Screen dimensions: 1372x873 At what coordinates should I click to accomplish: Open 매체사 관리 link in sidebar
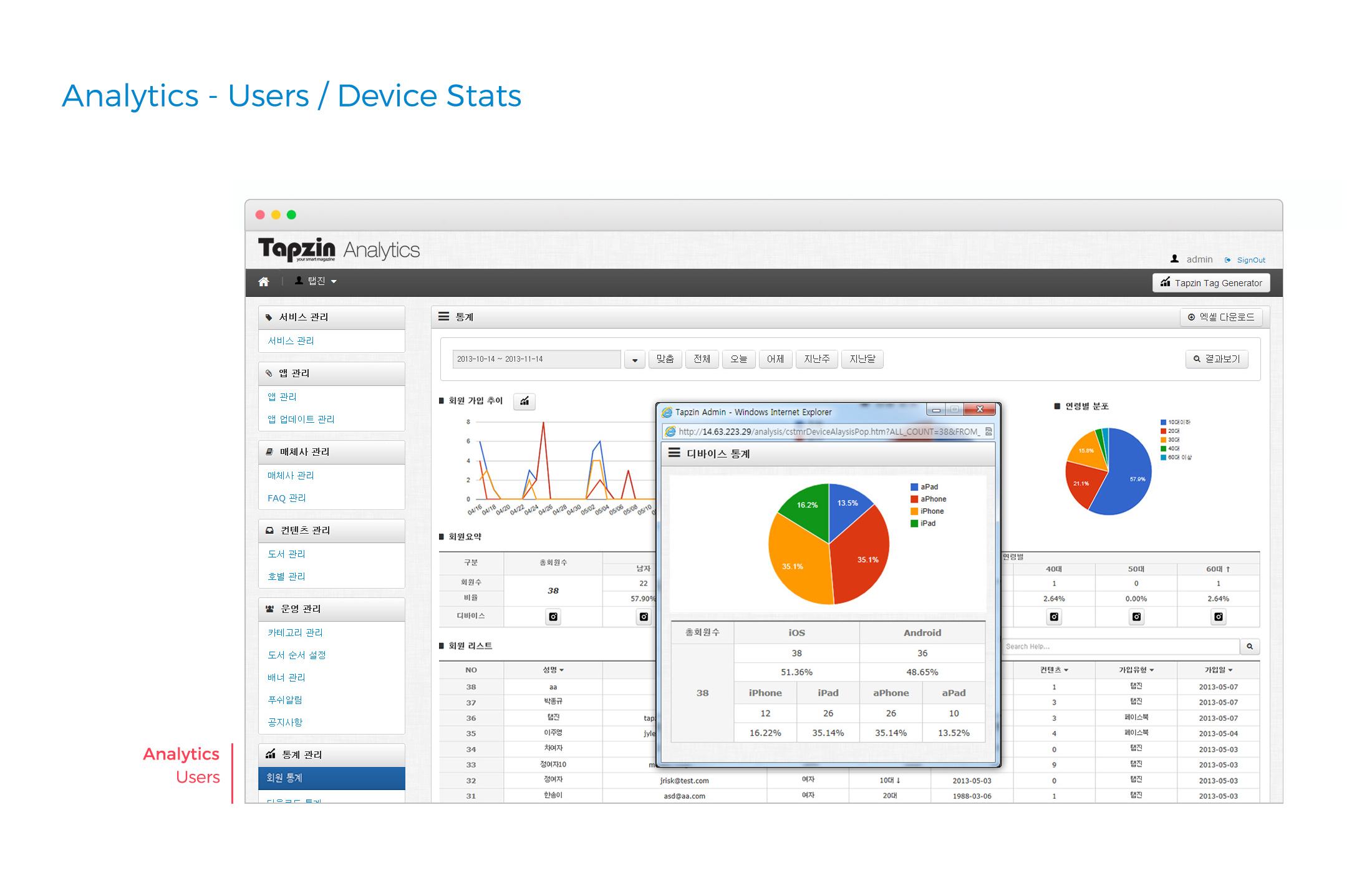(291, 476)
